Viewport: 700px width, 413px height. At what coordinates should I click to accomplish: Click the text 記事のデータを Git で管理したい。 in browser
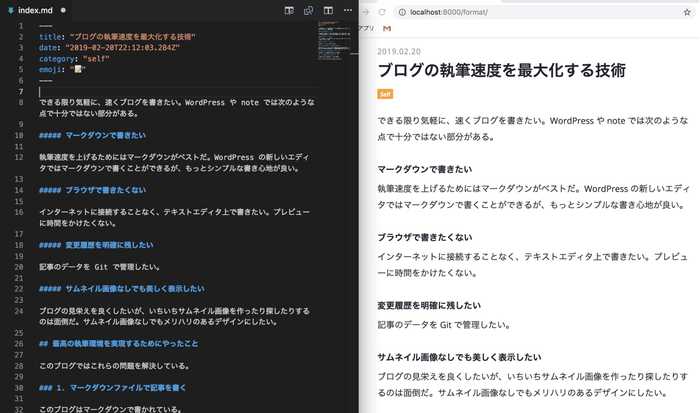point(444,325)
